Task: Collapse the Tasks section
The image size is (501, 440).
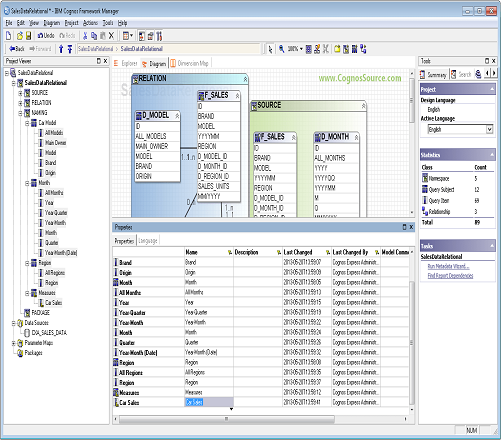Action: pos(492,246)
